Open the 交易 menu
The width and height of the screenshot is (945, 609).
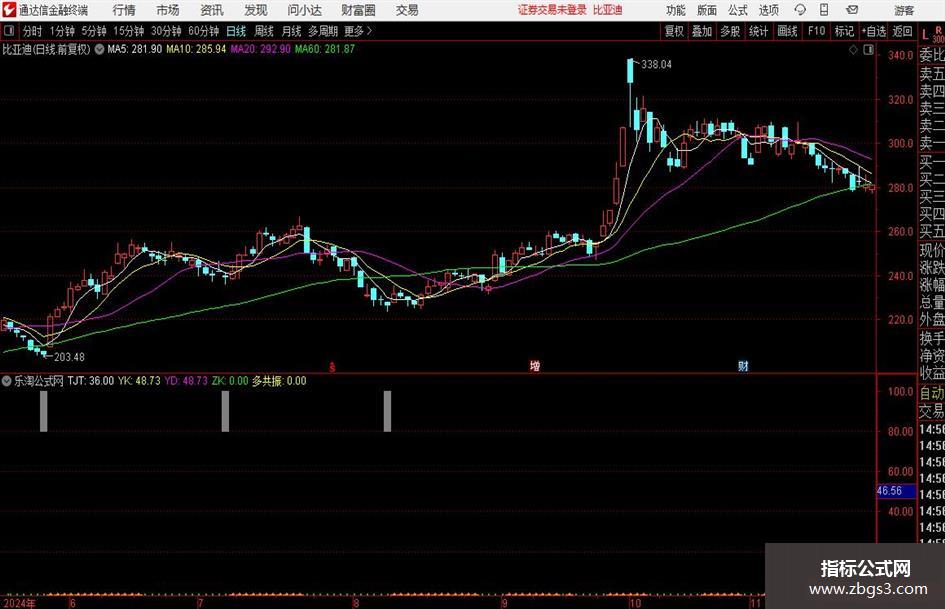tap(407, 10)
